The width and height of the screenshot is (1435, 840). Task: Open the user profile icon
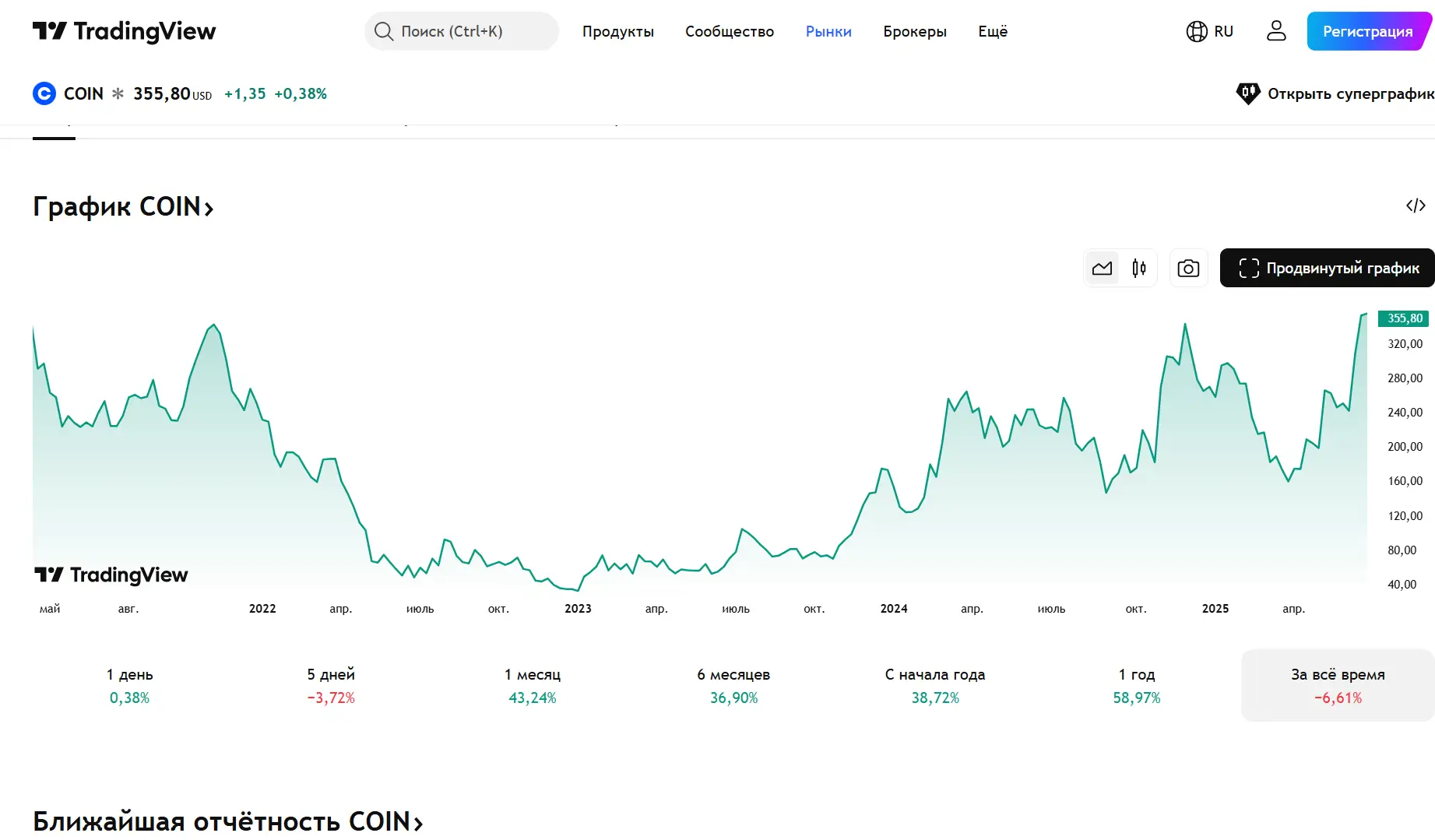pos(1275,31)
